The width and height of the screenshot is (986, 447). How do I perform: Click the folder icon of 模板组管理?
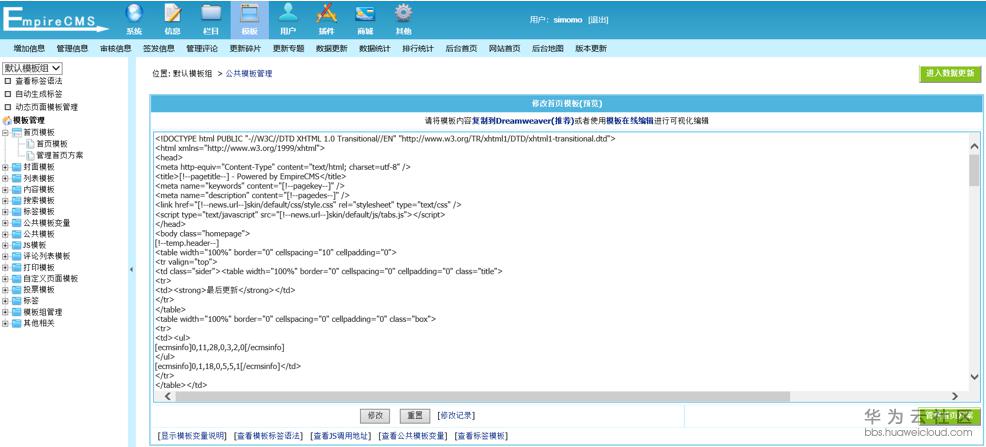click(16, 312)
